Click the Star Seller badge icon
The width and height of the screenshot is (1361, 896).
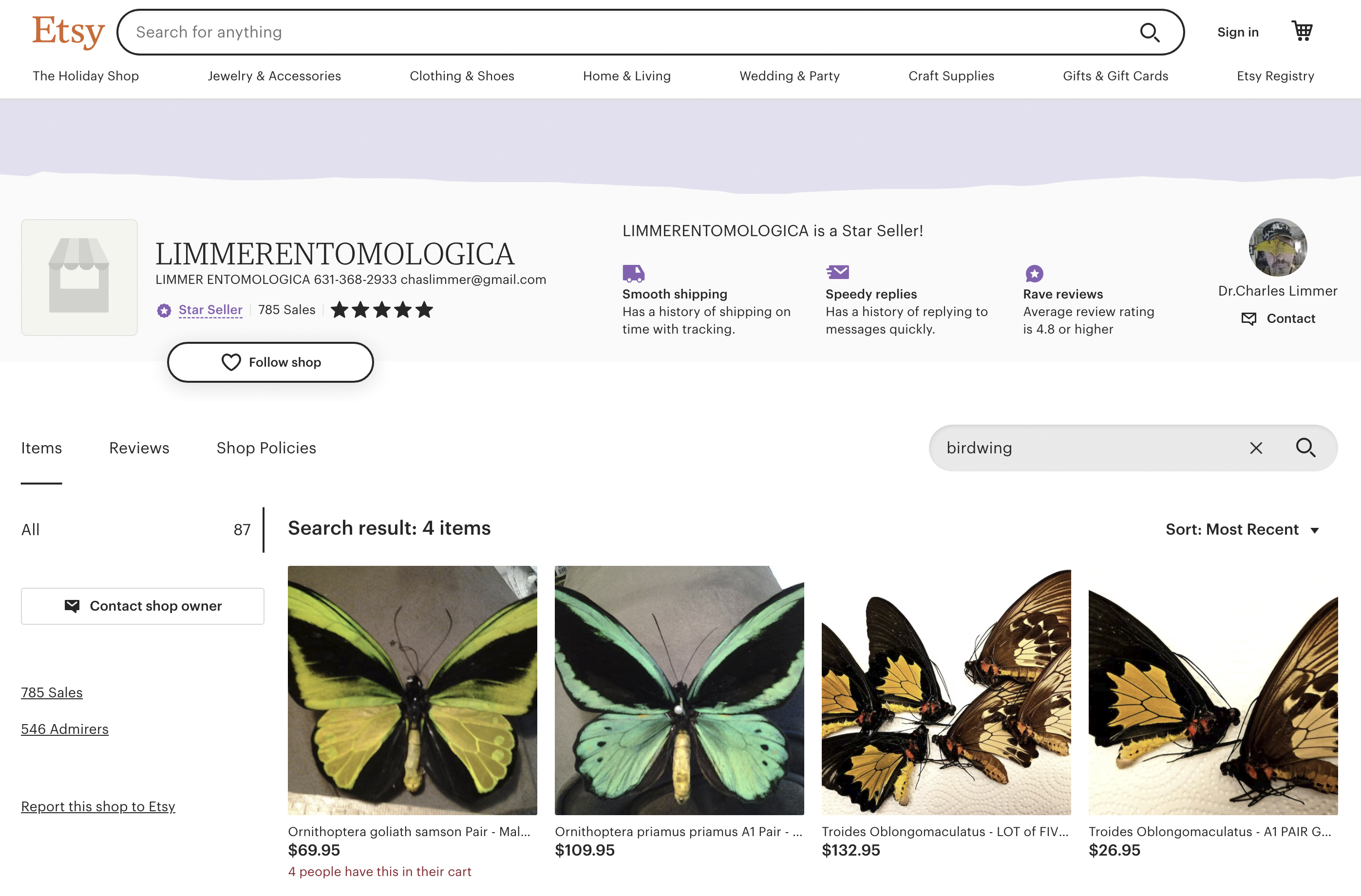click(x=162, y=309)
